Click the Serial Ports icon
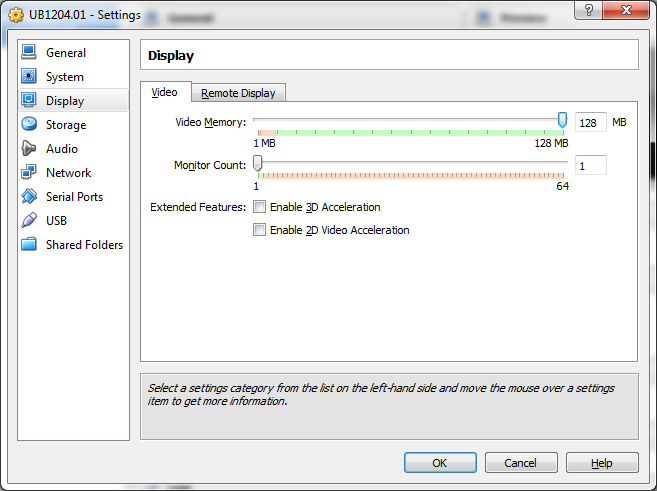Image resolution: width=657 pixels, height=491 pixels. click(x=28, y=197)
